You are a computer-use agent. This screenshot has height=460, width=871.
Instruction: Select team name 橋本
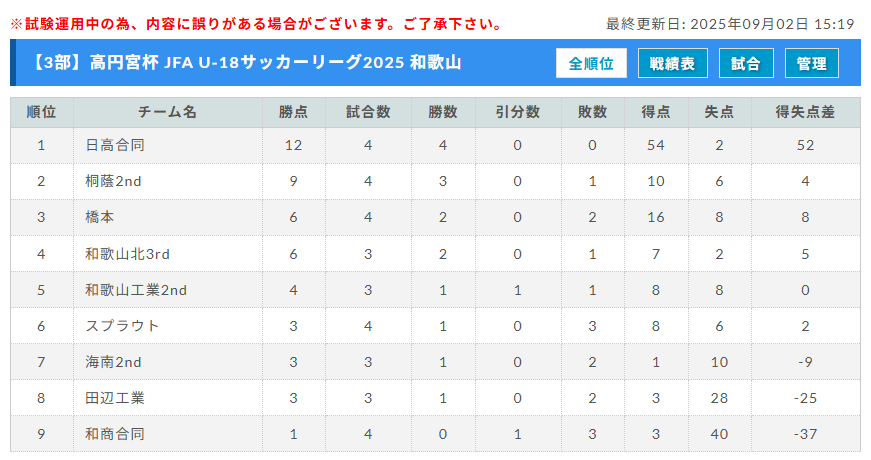tap(99, 217)
